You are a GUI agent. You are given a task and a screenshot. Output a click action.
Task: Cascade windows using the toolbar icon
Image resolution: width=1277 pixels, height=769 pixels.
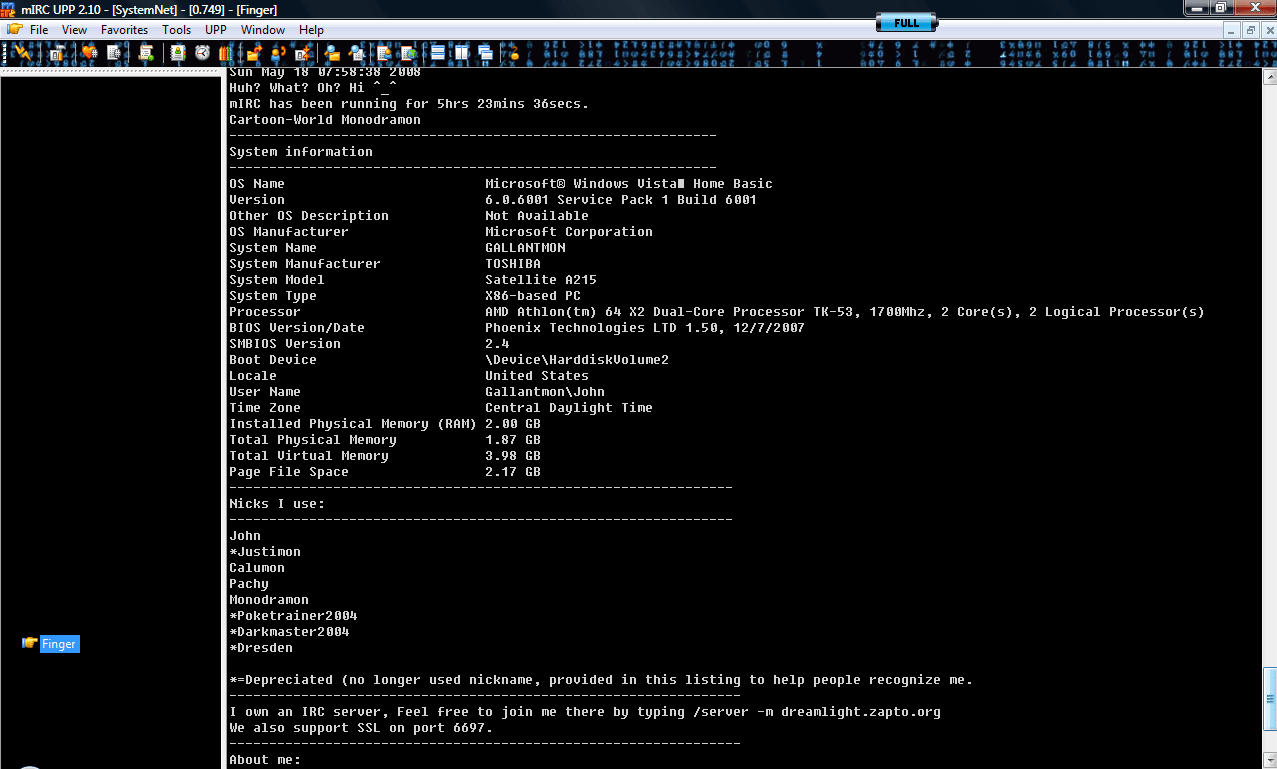pyautogui.click(x=485, y=53)
